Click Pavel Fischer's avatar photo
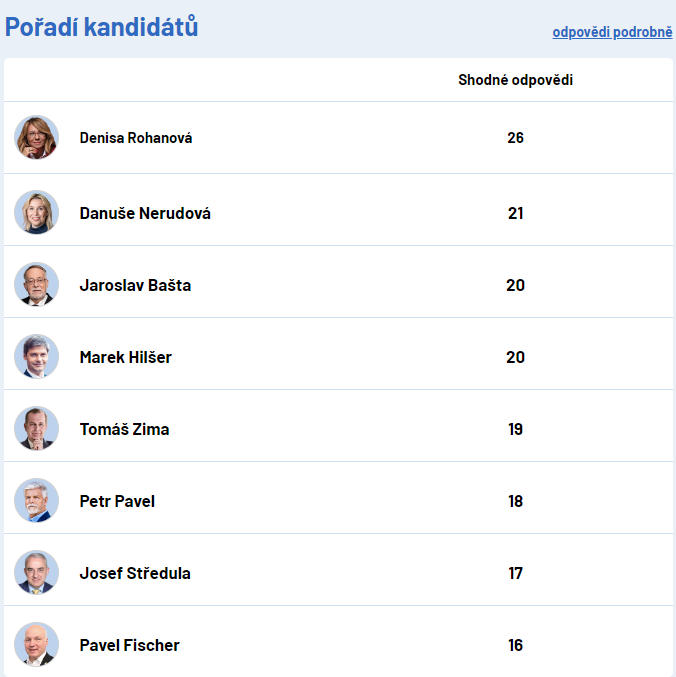The width and height of the screenshot is (676, 677). 36,645
